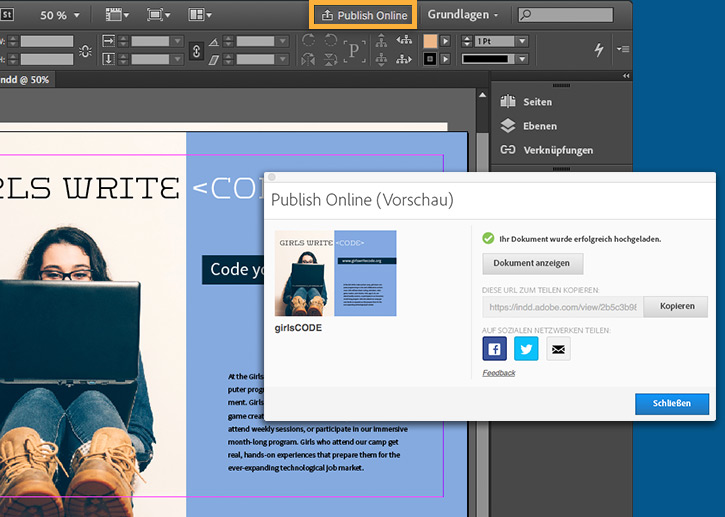This screenshot has height=517, width=725.
Task: Select the document tab at 50%
Action: 27,80
